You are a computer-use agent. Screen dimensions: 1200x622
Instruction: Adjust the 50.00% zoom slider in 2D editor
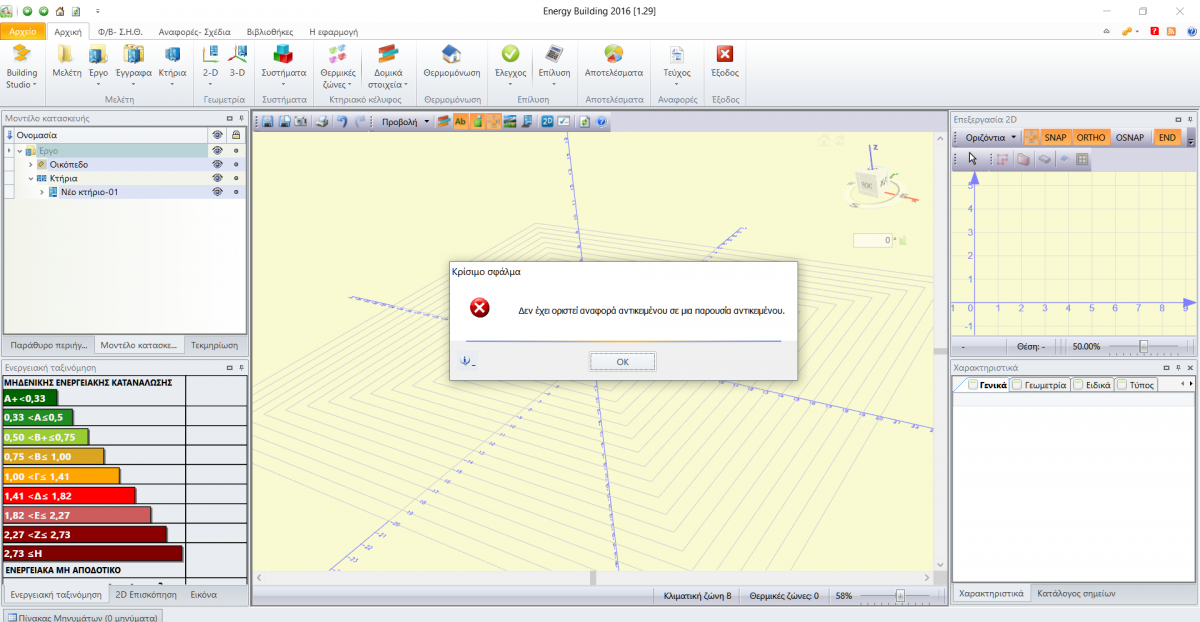pos(1143,346)
